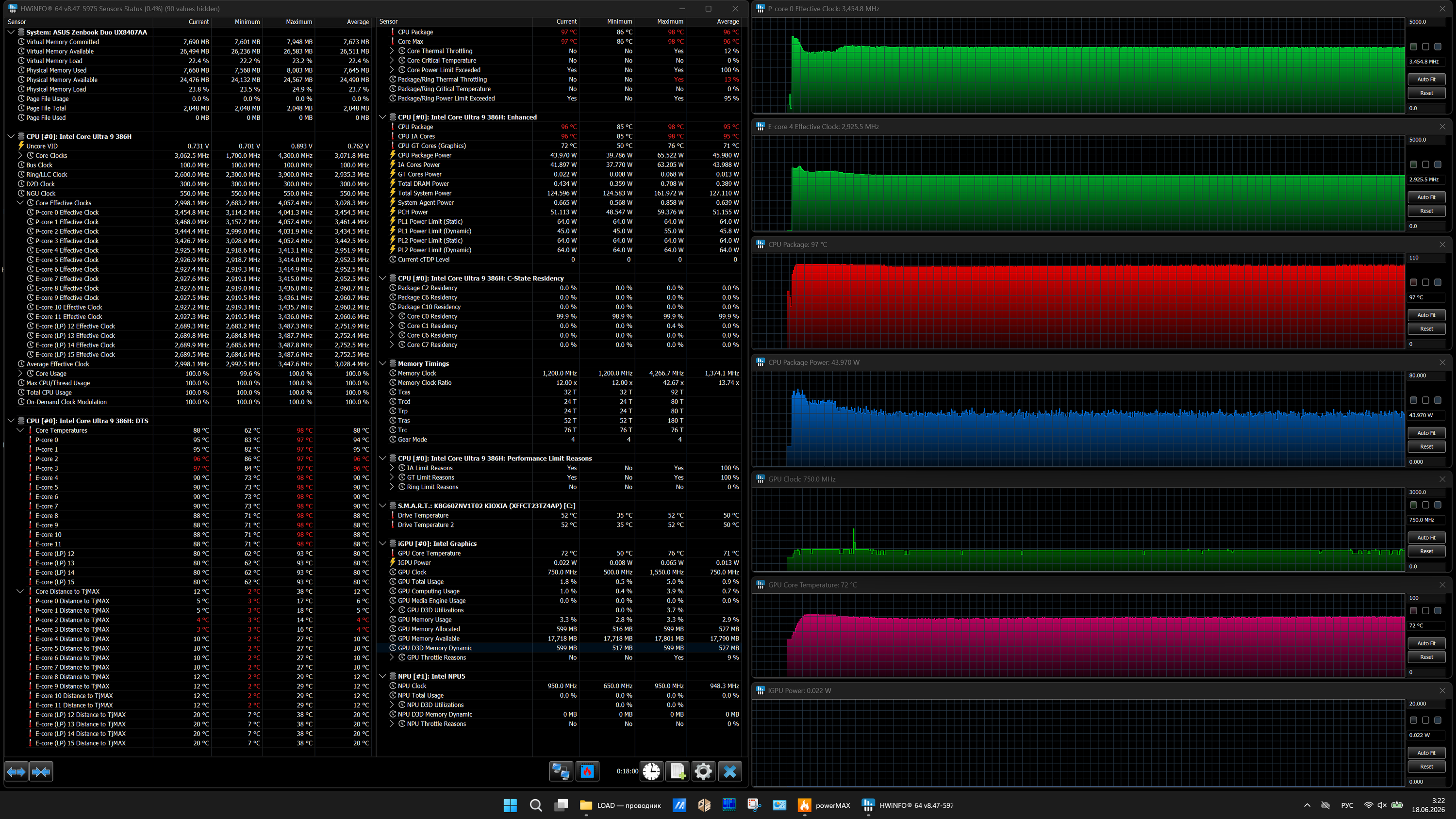Pick the green swatch in P-core 0 graph

tap(1413, 47)
